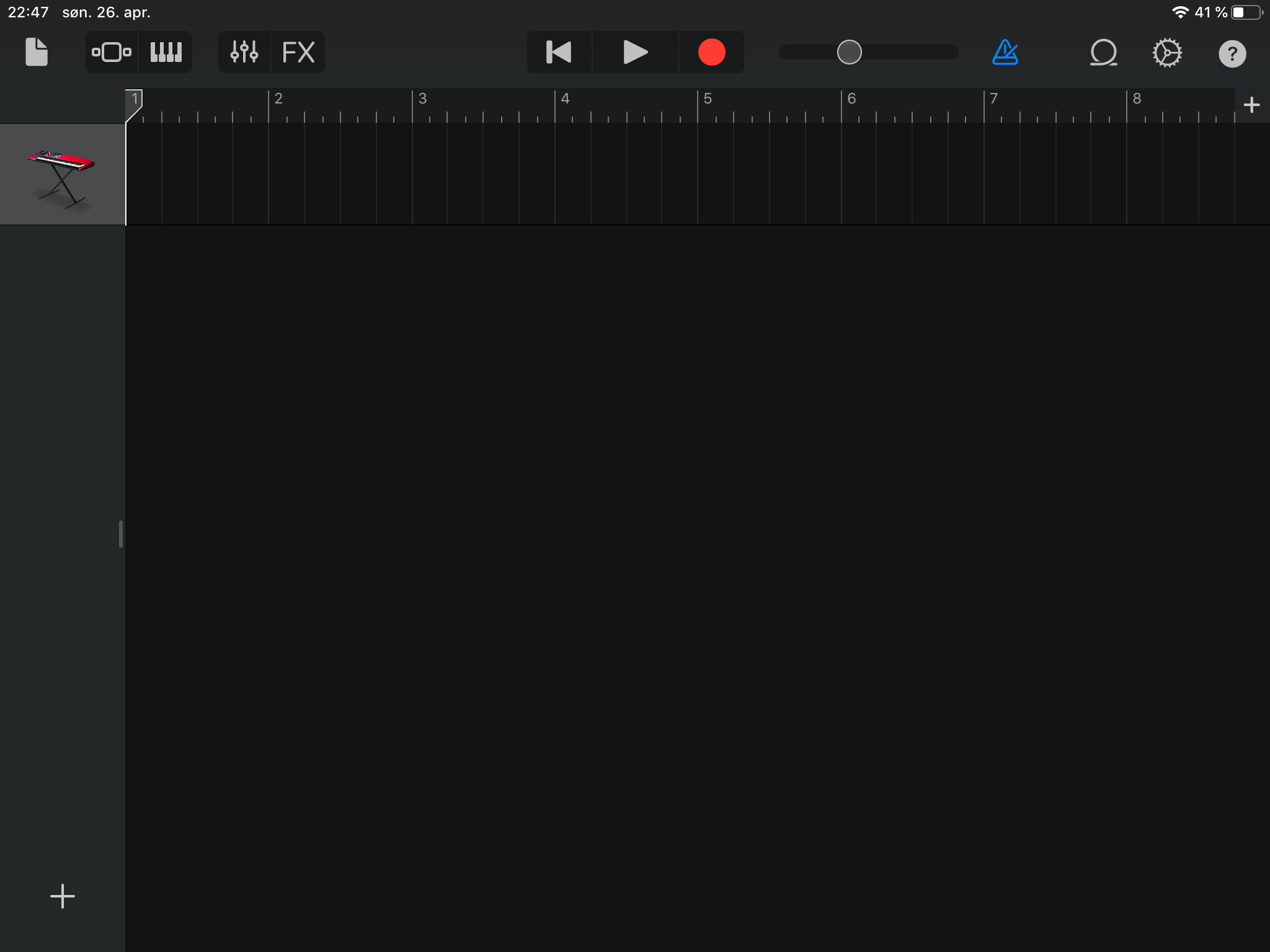
Task: Click the master volume slider knob
Action: tap(849, 52)
